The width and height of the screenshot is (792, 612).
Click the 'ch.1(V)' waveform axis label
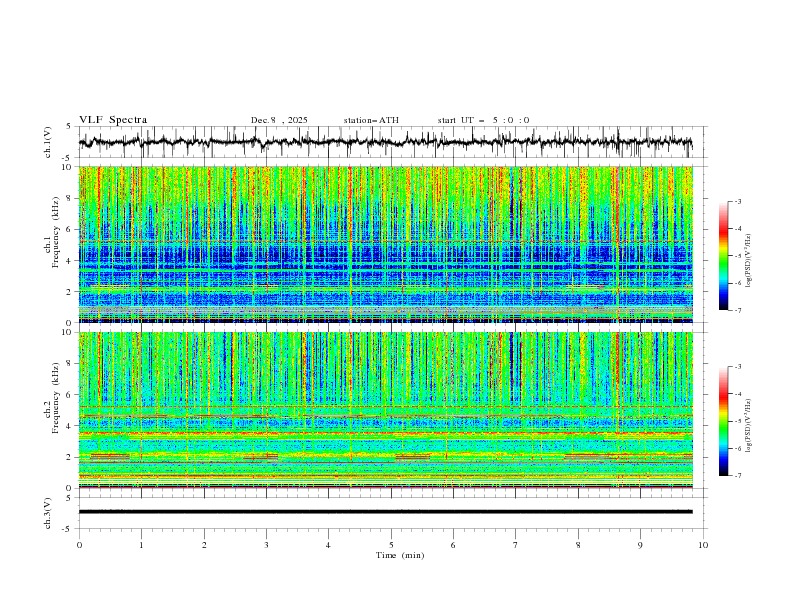coord(48,142)
